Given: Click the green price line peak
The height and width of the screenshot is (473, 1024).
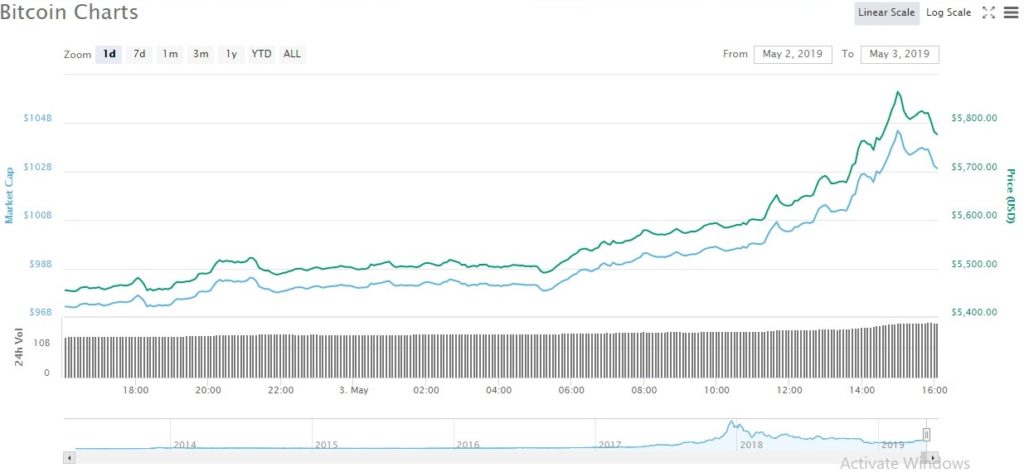Looking at the screenshot, I should [898, 92].
